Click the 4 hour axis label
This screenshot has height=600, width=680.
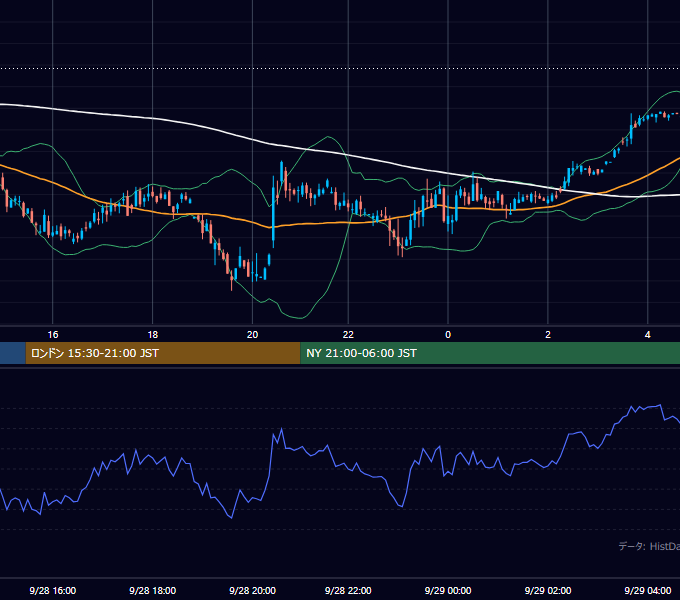pos(647,335)
